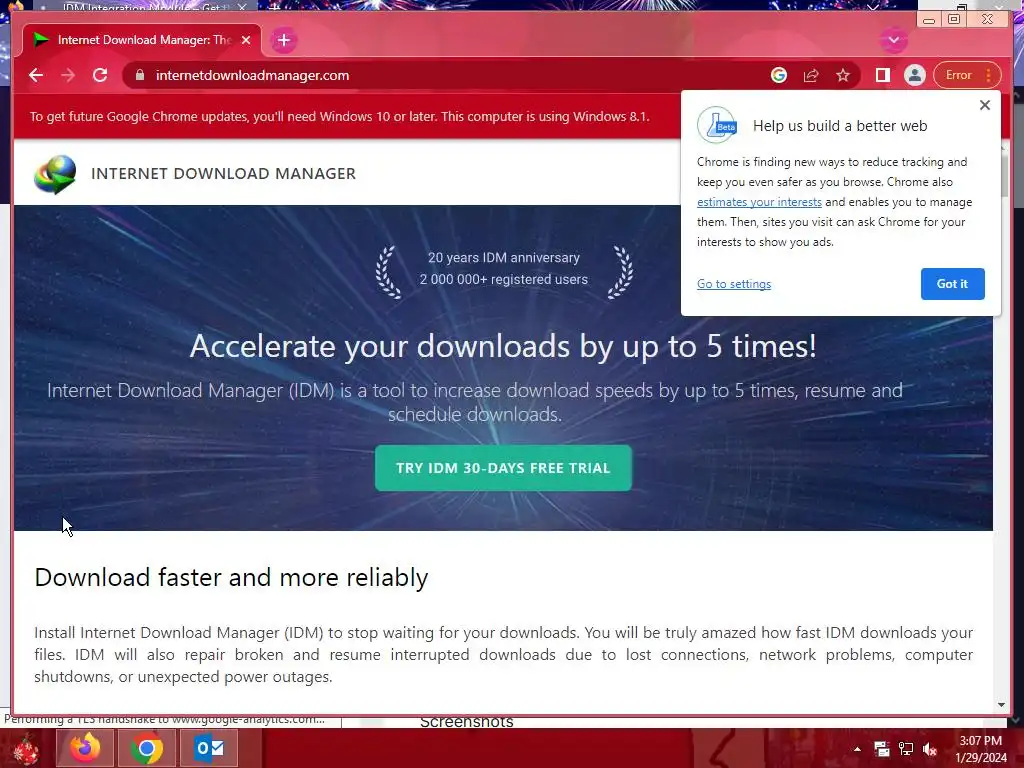1024x768 pixels.
Task: Open Chrome from the taskbar
Action: click(x=146, y=748)
